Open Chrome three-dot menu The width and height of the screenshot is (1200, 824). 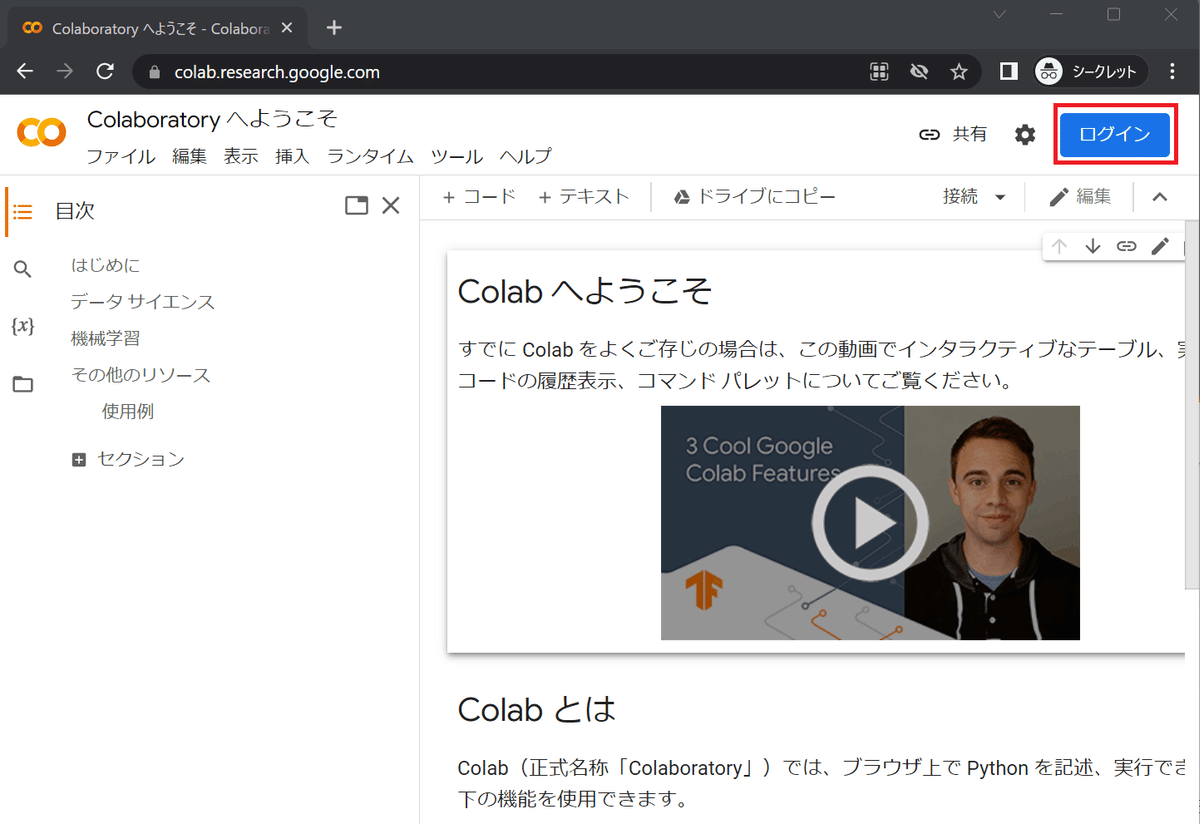click(1173, 72)
